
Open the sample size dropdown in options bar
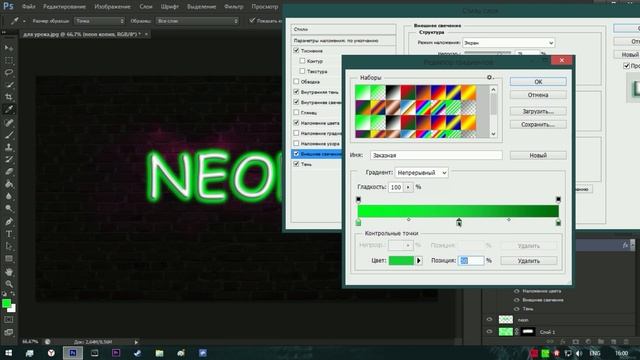[x=100, y=20]
